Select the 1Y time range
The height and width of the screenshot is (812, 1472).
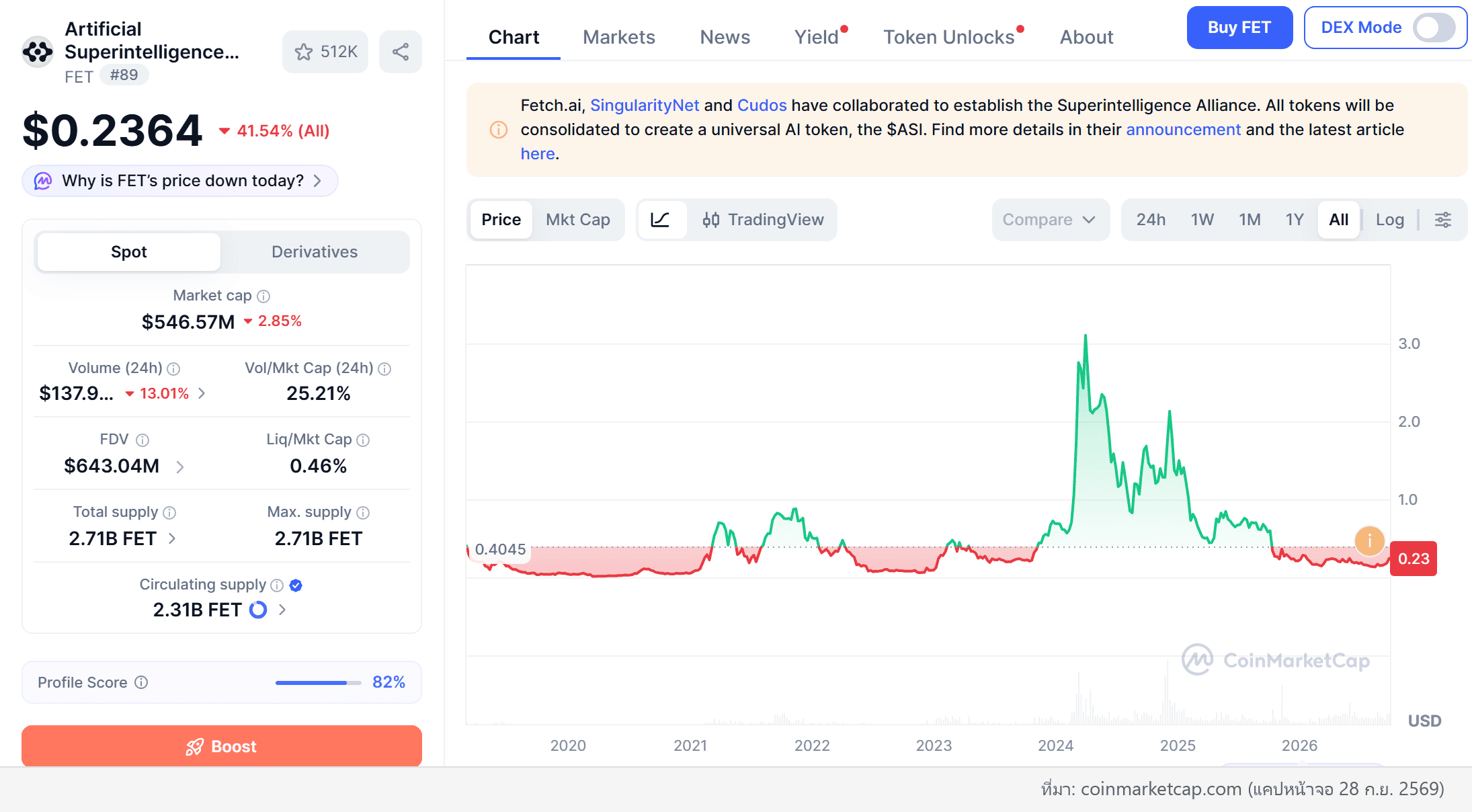tap(1295, 220)
